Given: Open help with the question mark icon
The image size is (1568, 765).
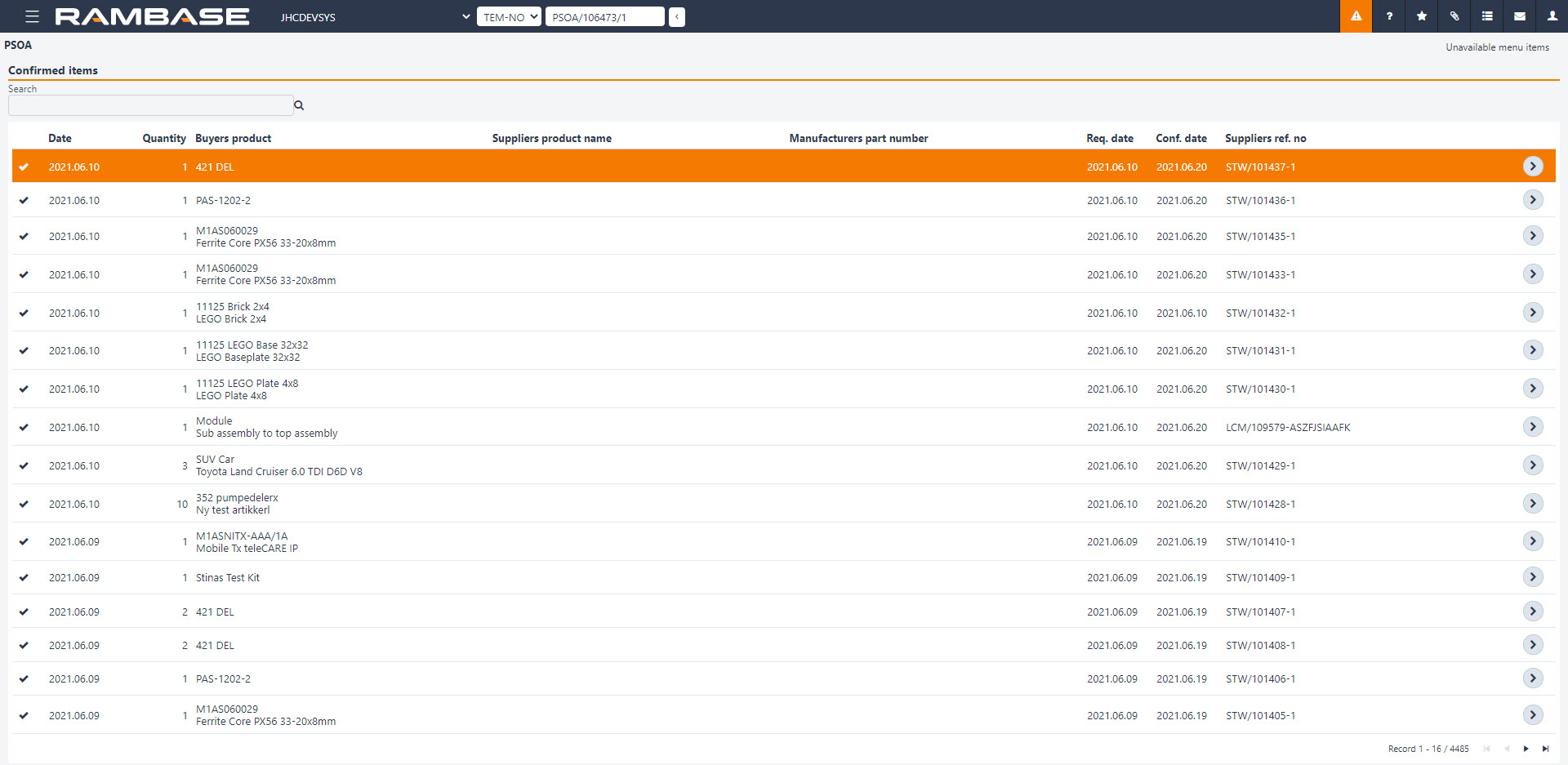Looking at the screenshot, I should point(1388,16).
